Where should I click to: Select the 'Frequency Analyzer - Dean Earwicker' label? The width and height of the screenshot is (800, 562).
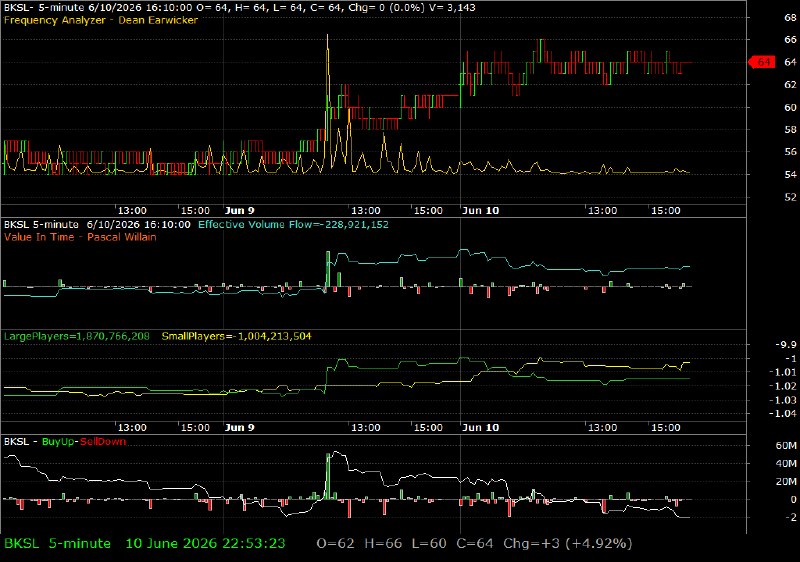(101, 20)
